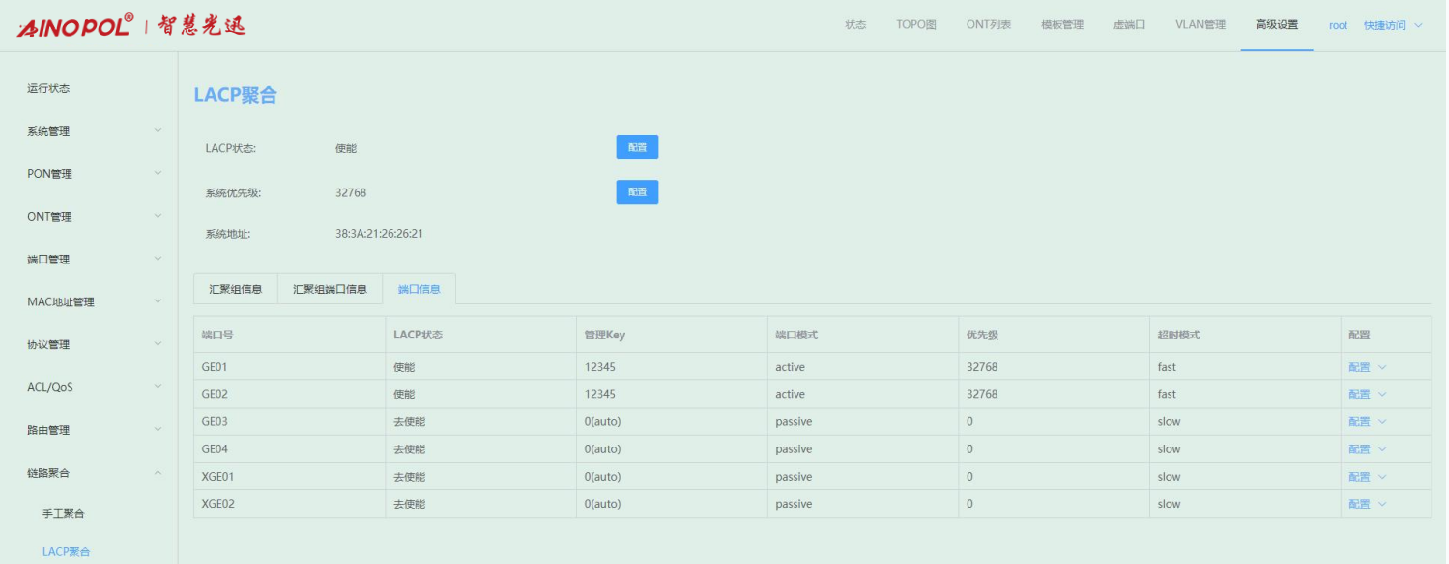Expand the PON管理 sidebar section

90,174
